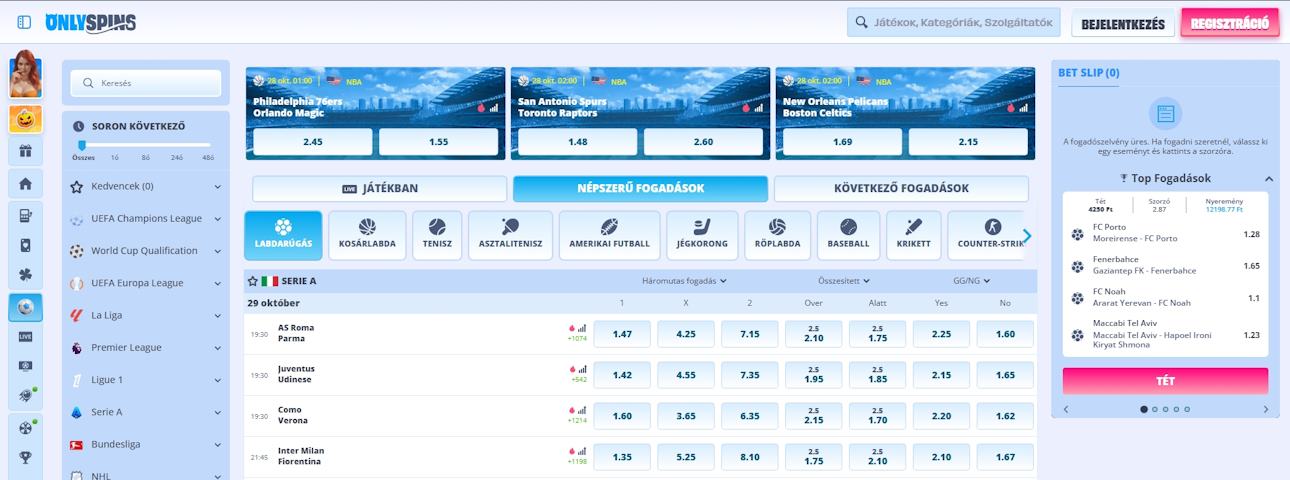Collapse the Top Fogadások section
The width and height of the screenshot is (1290, 480).
click(1268, 179)
